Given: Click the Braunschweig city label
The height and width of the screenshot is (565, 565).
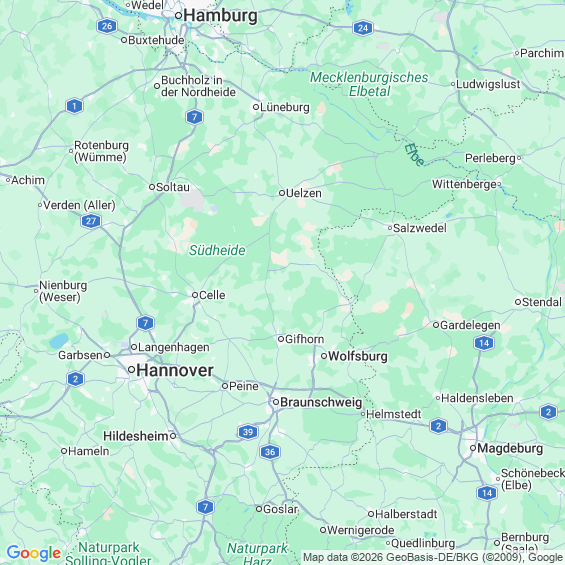Looking at the screenshot, I should [x=321, y=402].
